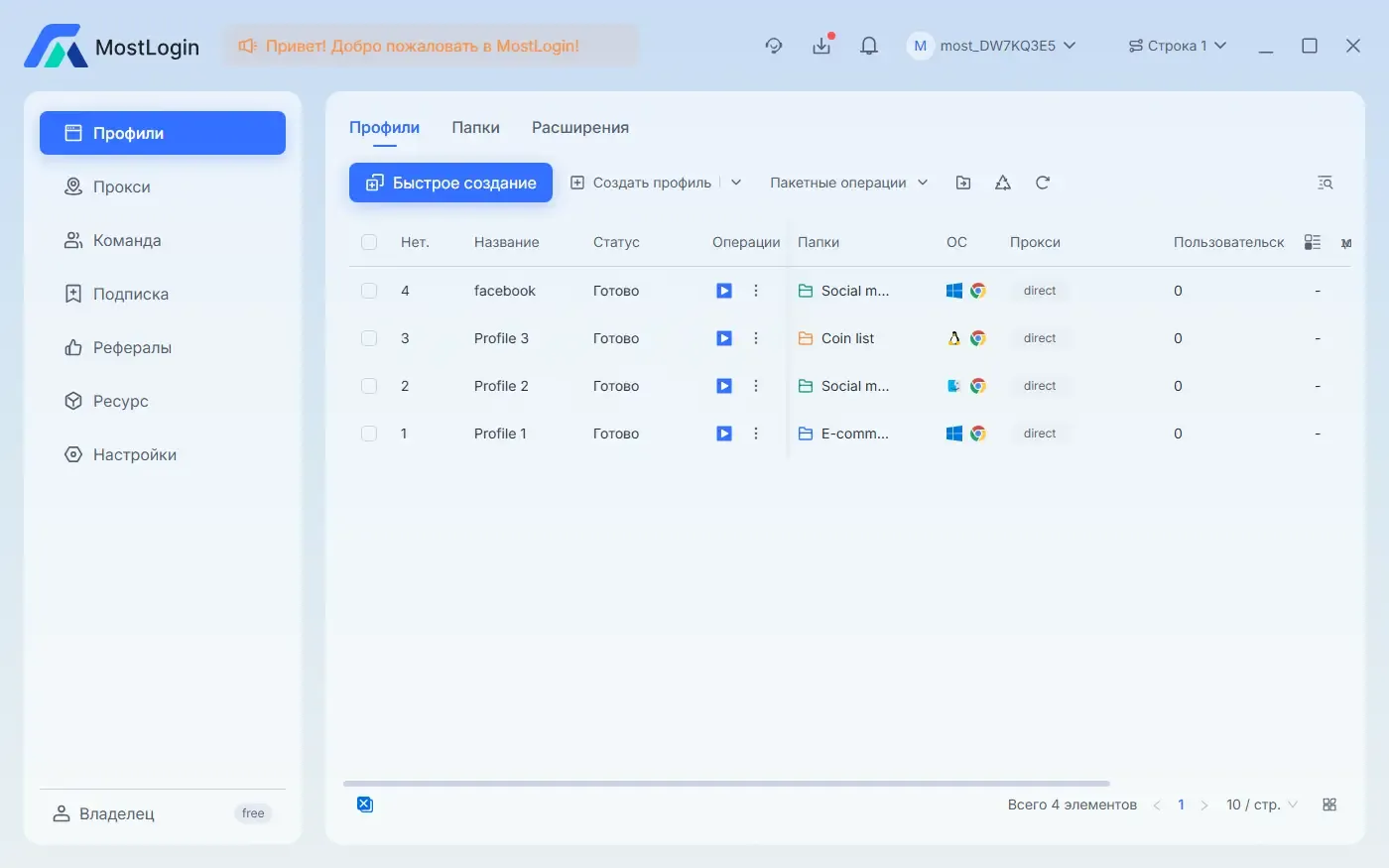Open the notifications bell
The width and height of the screenshot is (1389, 868).
point(869,46)
